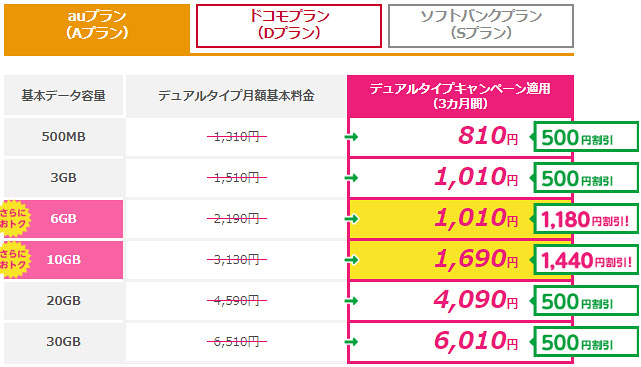Click the green arrow in the 30GB row
Viewport: 641px width, 367px height.
351,342
